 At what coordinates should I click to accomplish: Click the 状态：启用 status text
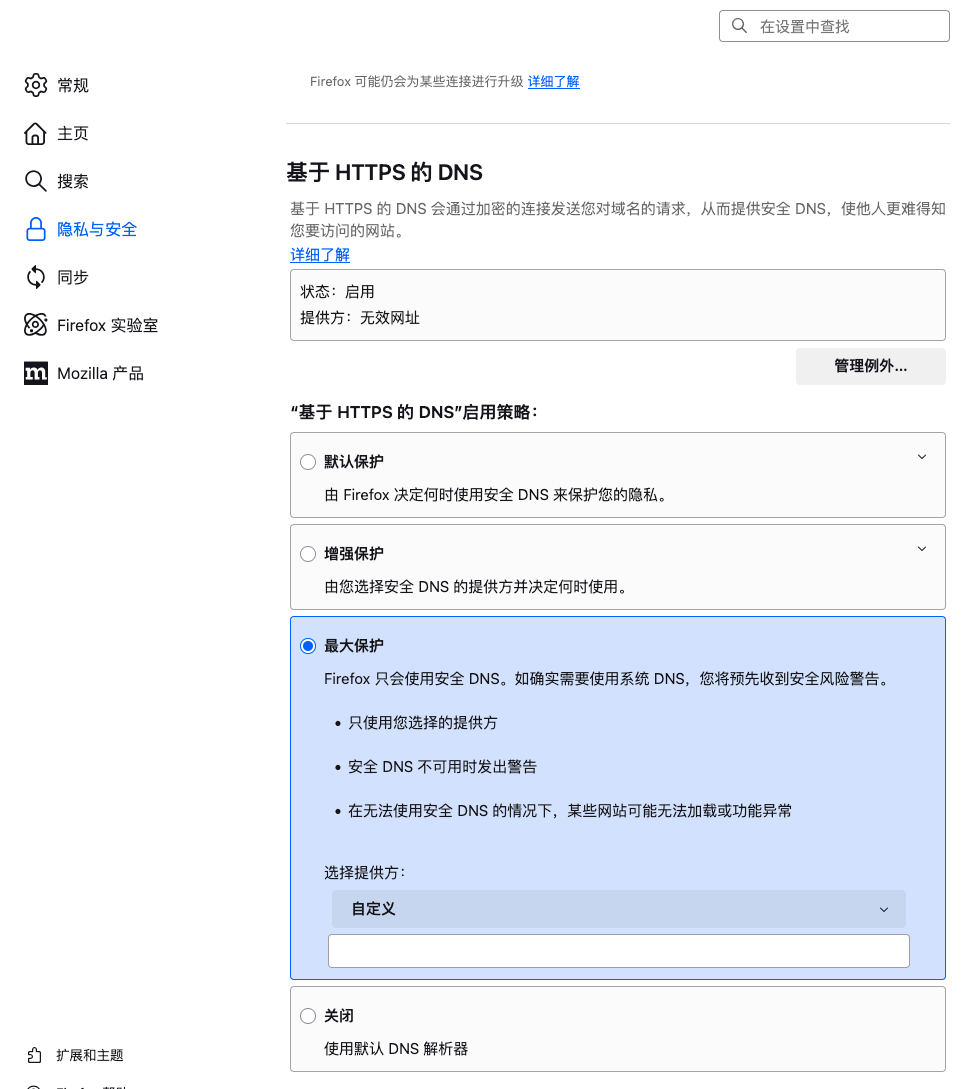[337, 292]
